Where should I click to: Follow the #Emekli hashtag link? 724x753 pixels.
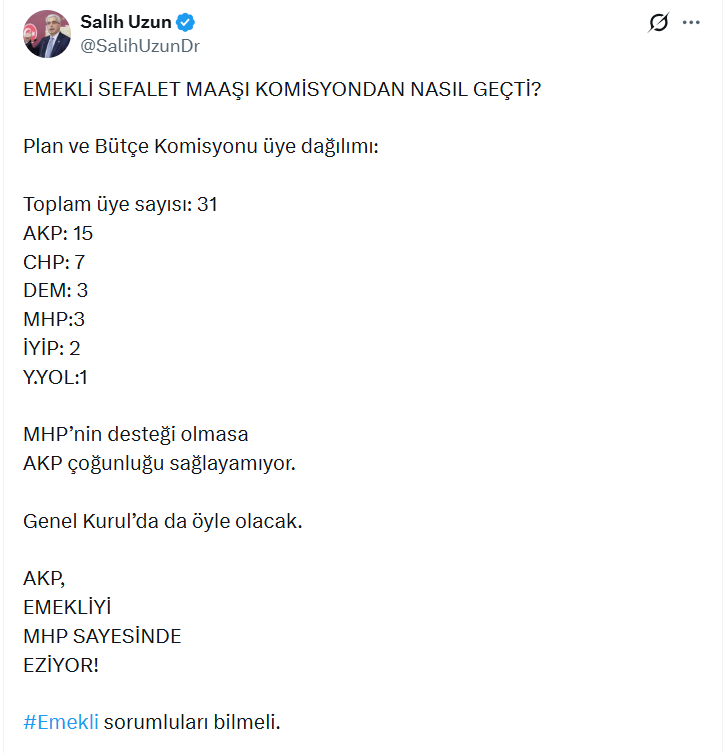click(61, 721)
